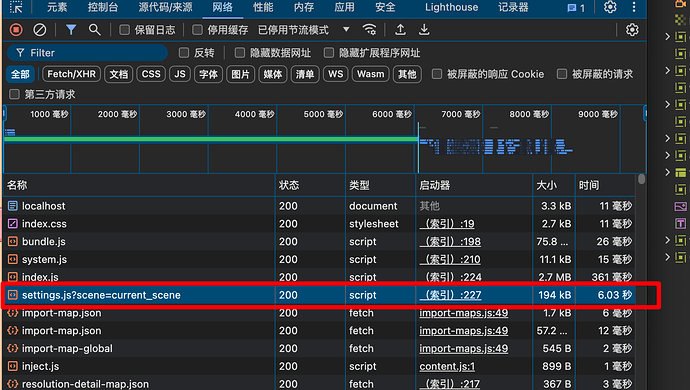Check the 第三方请求 checkbox

point(15,94)
